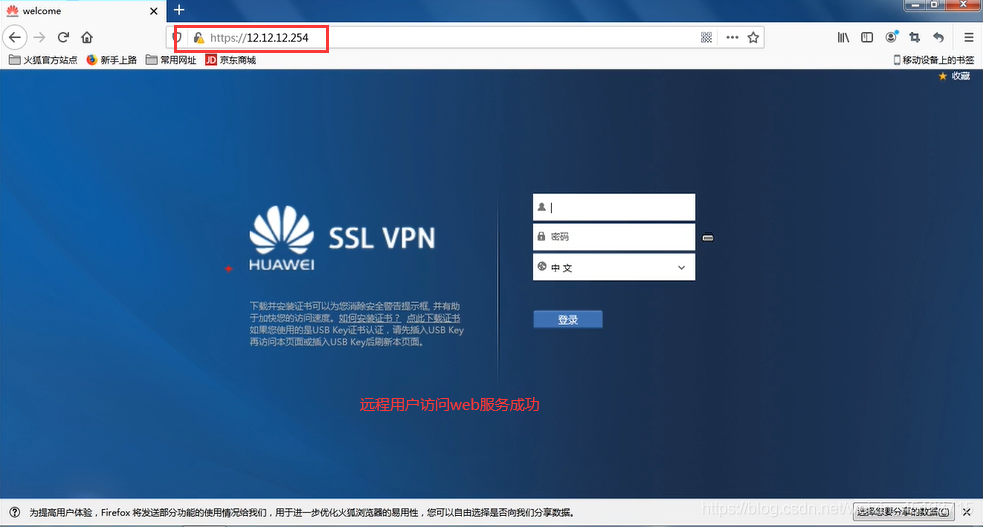983x527 pixels.
Task: Show the padlock security warning info
Action: [x=199, y=38]
